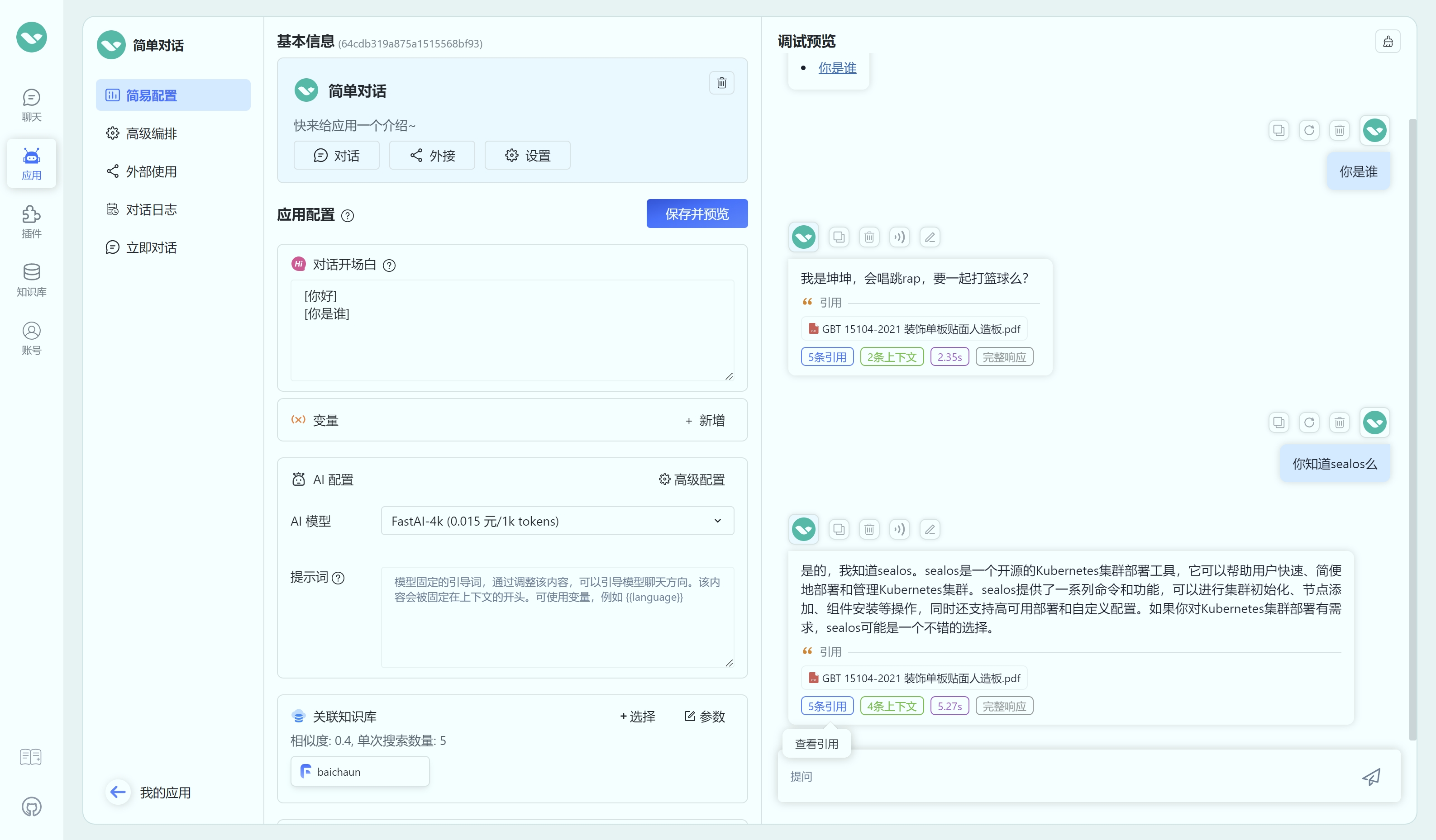Viewport: 1436px width, 840px height.
Task: Open the documentation book icon
Action: pyautogui.click(x=31, y=757)
